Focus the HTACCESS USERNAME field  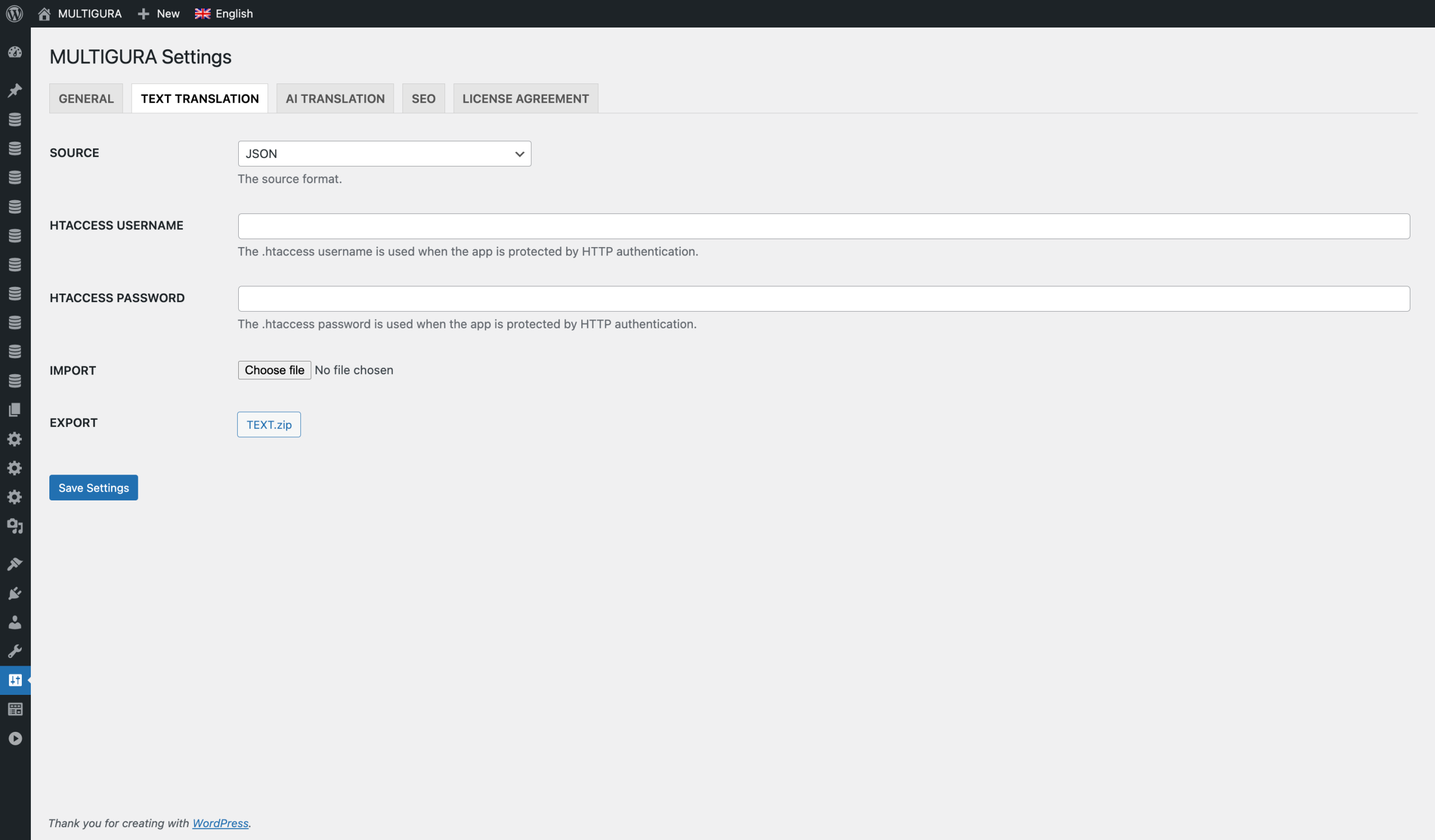824,226
